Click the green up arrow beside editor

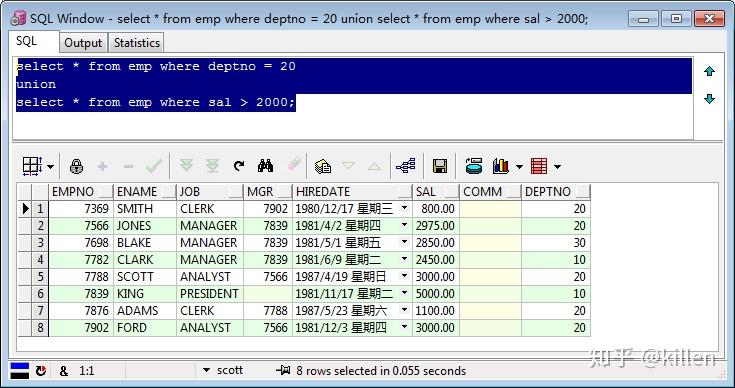point(709,71)
